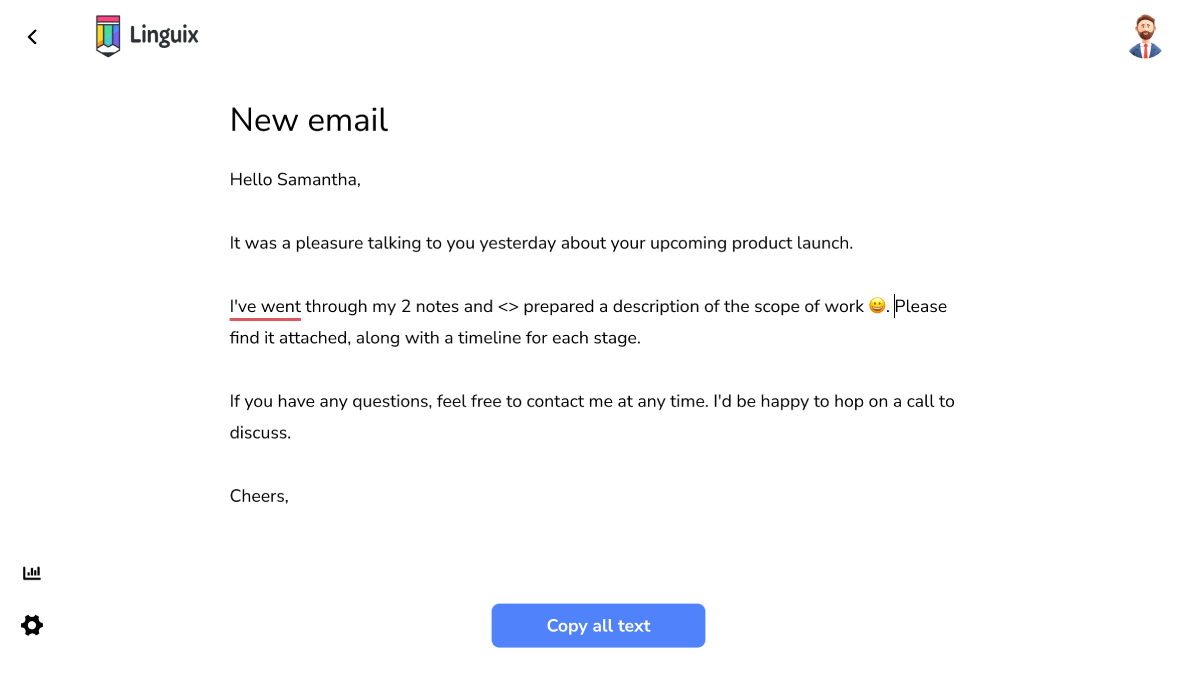1200x678 pixels.
Task: Click the word "Please" in the email
Action: pos(921,307)
